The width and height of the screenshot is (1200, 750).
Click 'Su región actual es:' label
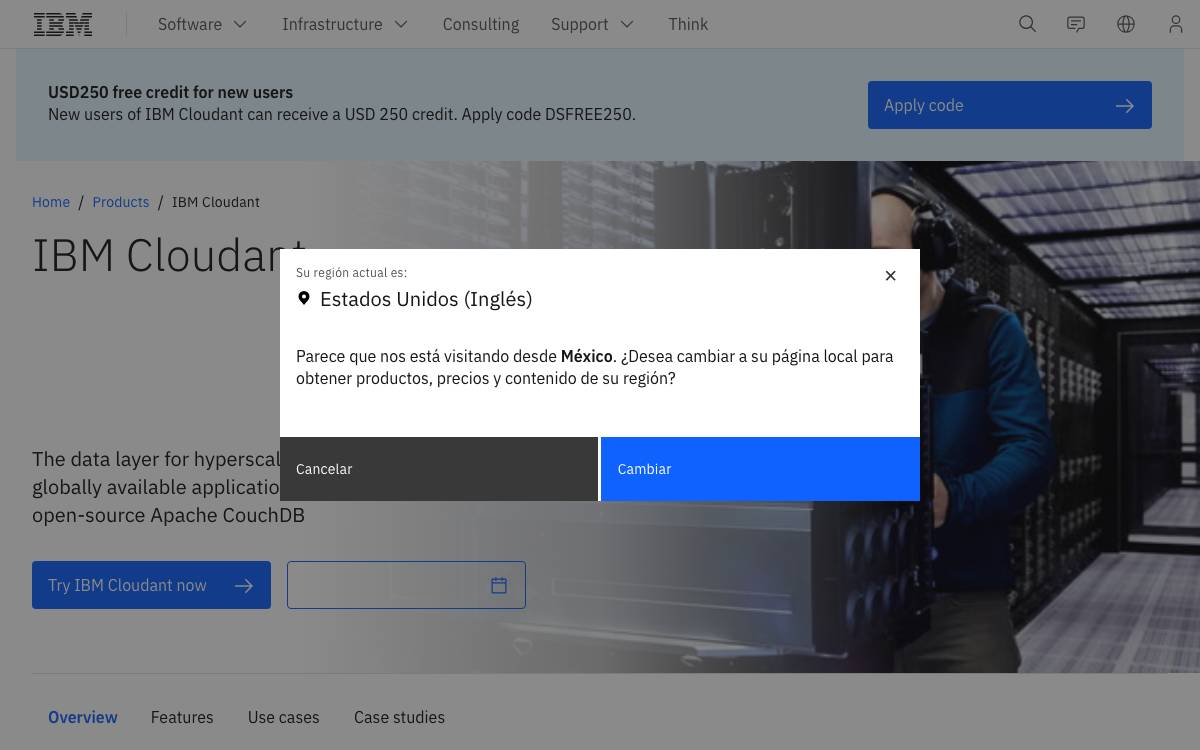coord(351,272)
